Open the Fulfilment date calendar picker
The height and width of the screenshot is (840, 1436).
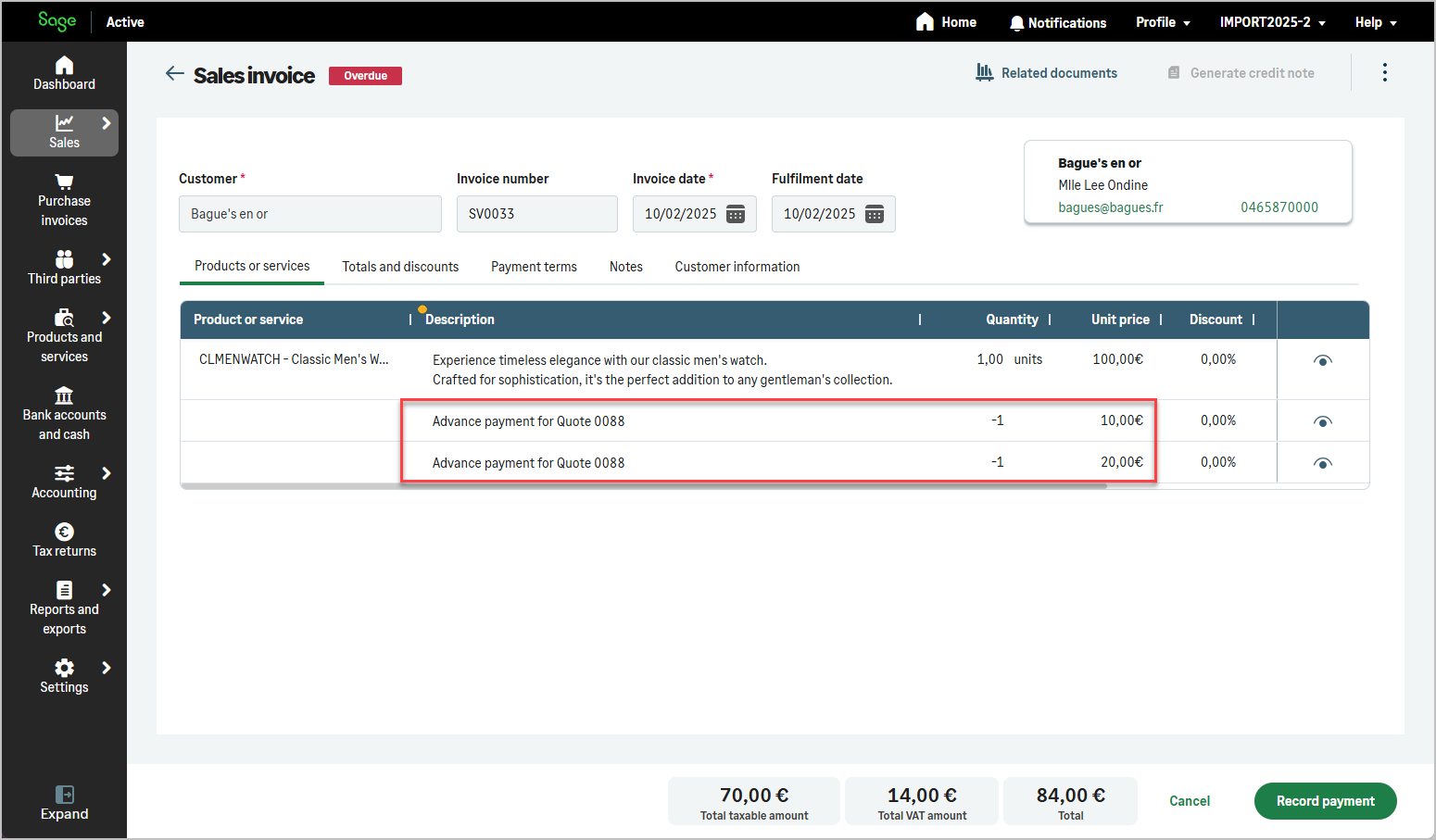(x=875, y=214)
